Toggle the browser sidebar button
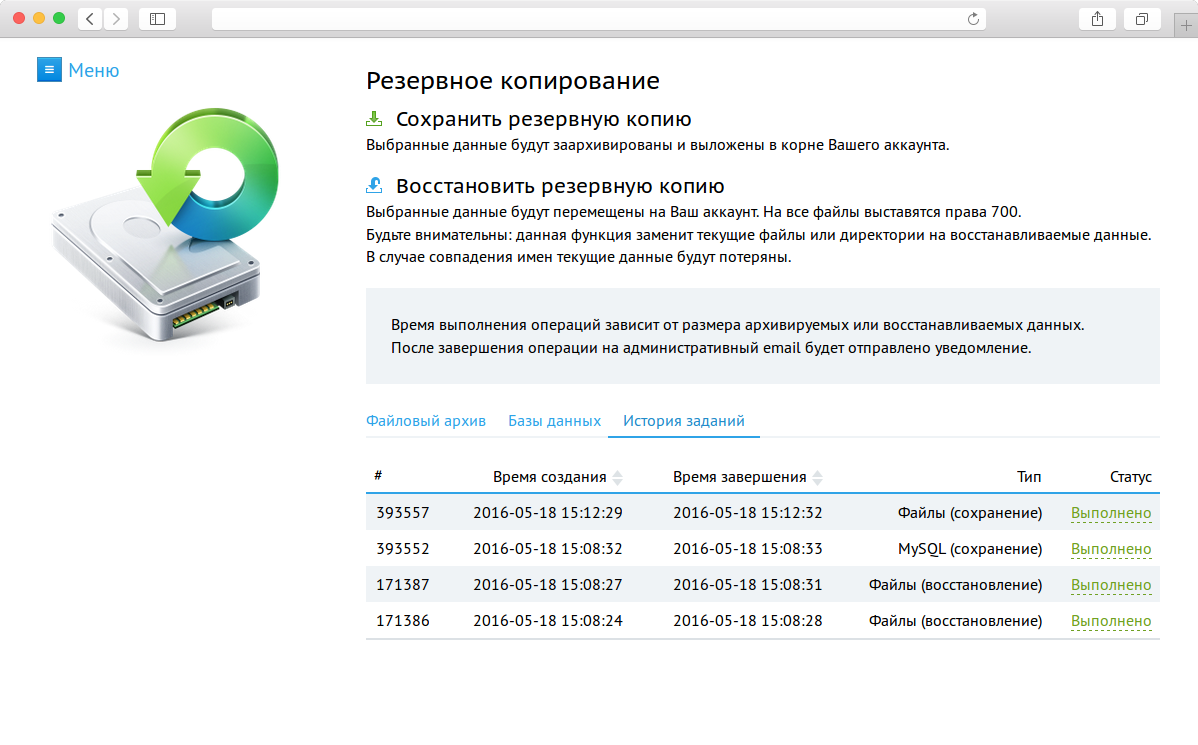The height and width of the screenshot is (745, 1198). (x=157, y=19)
